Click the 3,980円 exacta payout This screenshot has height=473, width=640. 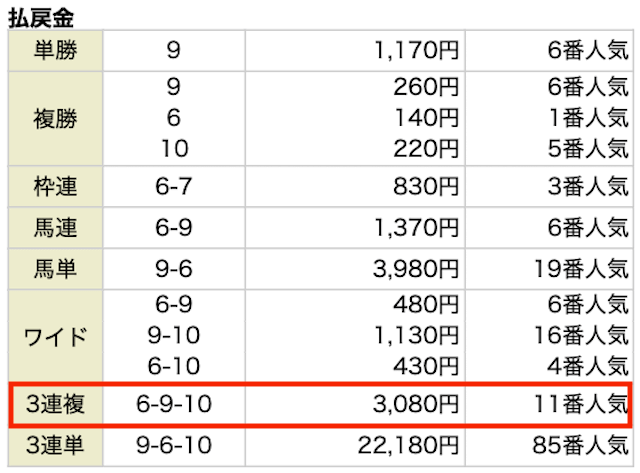click(x=416, y=269)
